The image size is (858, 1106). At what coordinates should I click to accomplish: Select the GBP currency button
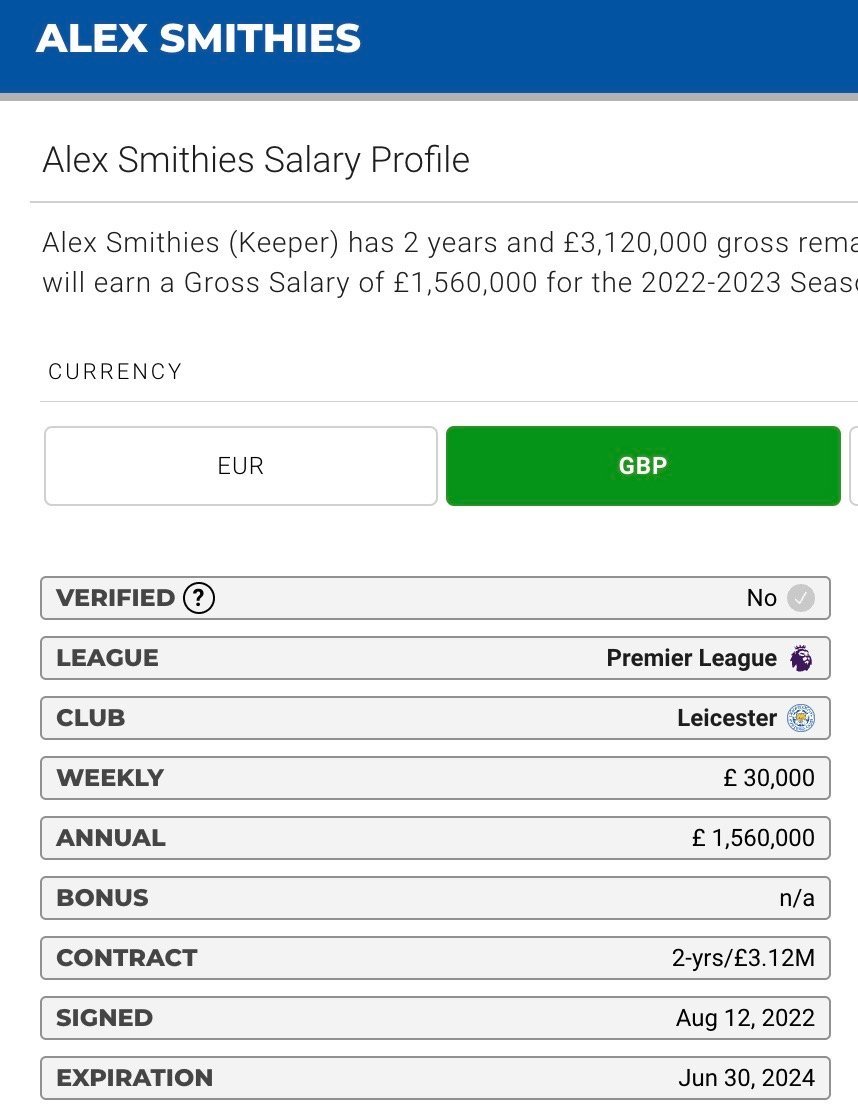643,466
